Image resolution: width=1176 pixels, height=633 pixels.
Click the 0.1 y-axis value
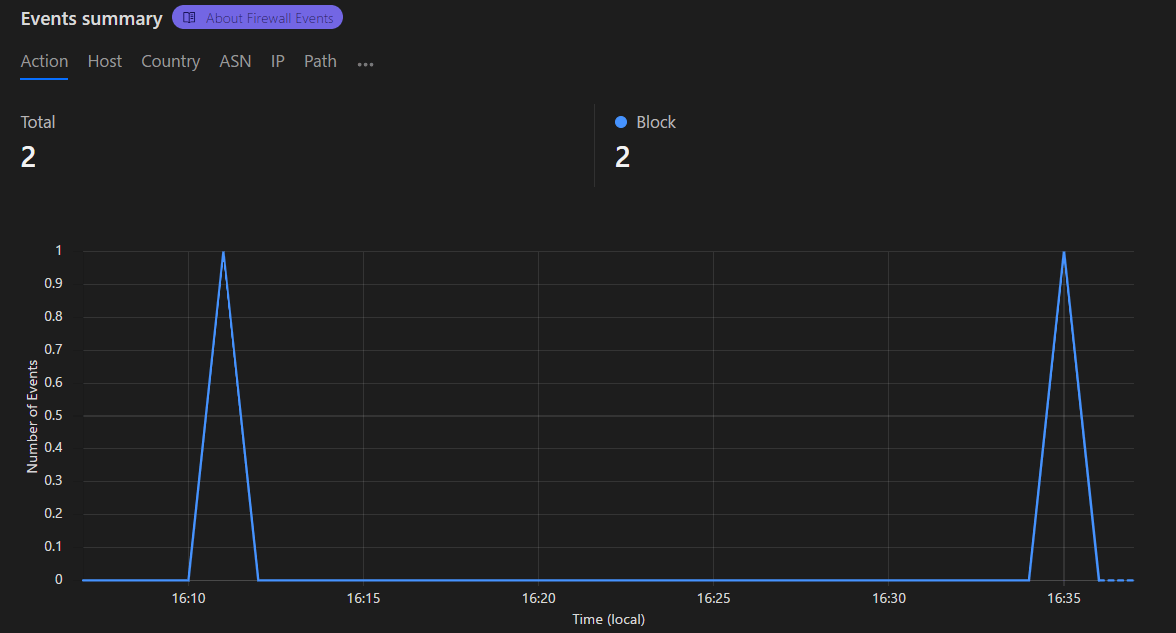[53, 547]
